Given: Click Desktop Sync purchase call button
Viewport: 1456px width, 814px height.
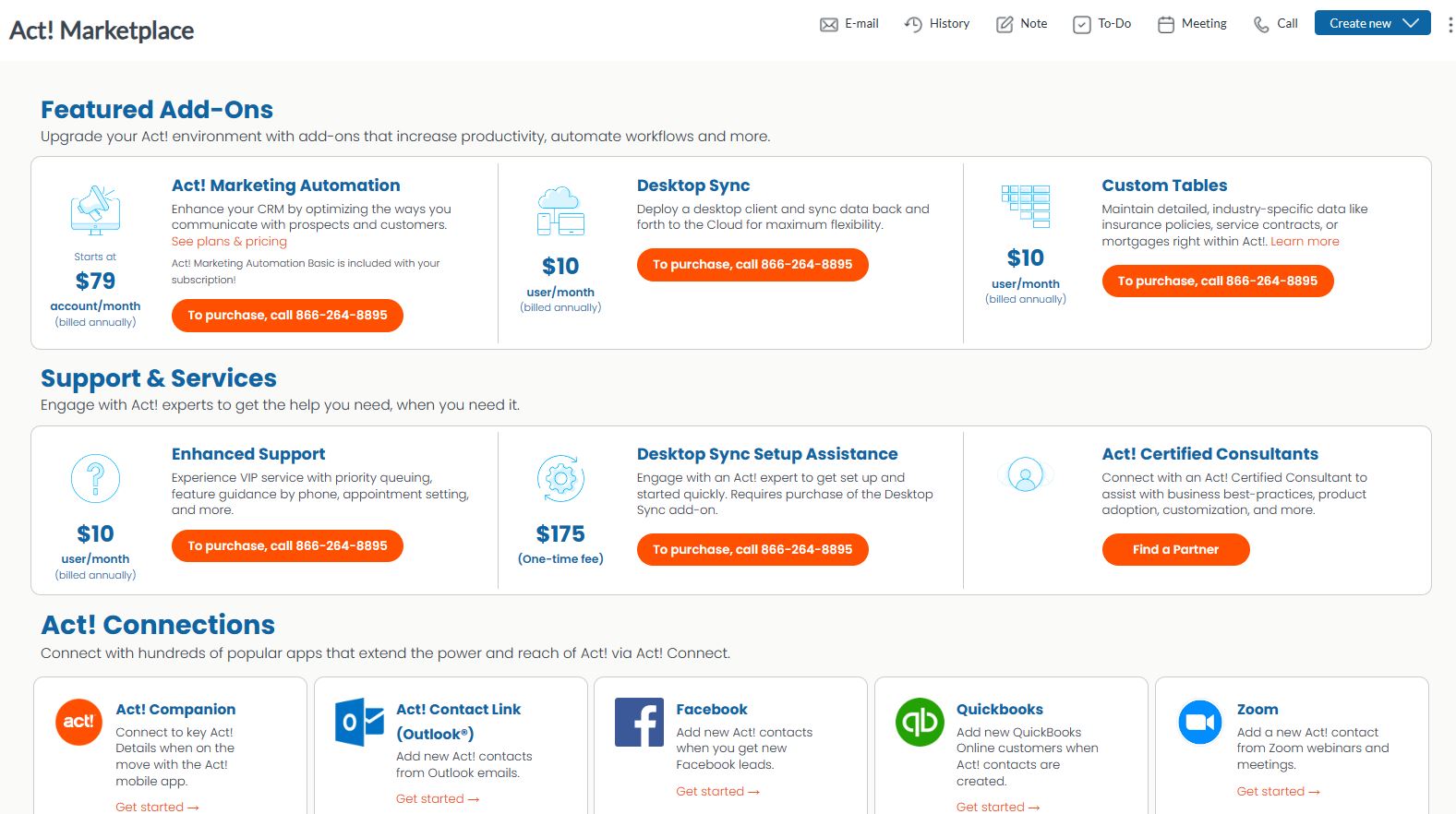Looking at the screenshot, I should pyautogui.click(x=752, y=265).
